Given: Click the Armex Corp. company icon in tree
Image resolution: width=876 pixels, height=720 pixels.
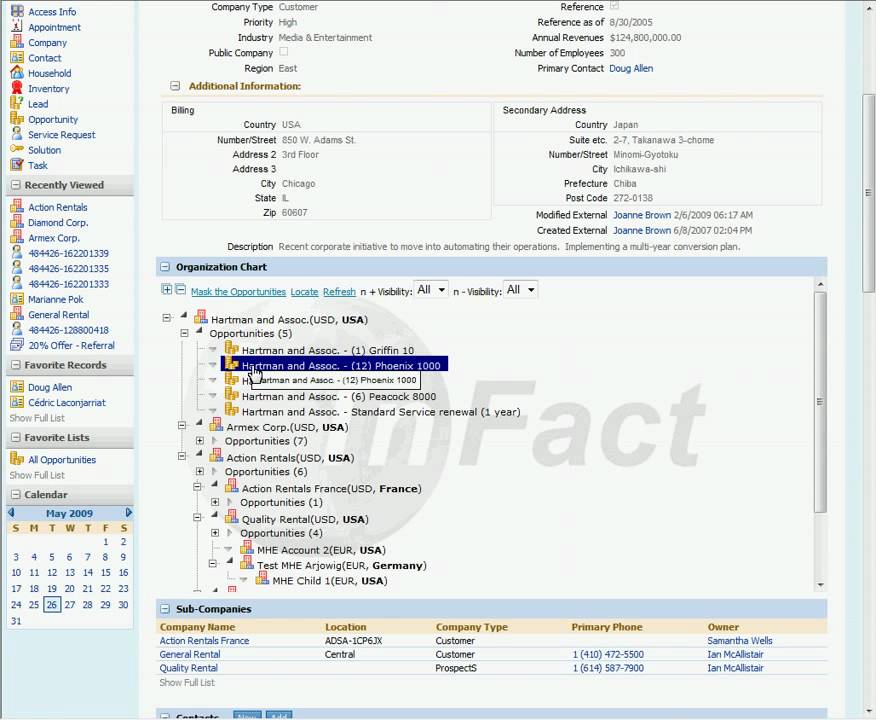Looking at the screenshot, I should point(216,425).
